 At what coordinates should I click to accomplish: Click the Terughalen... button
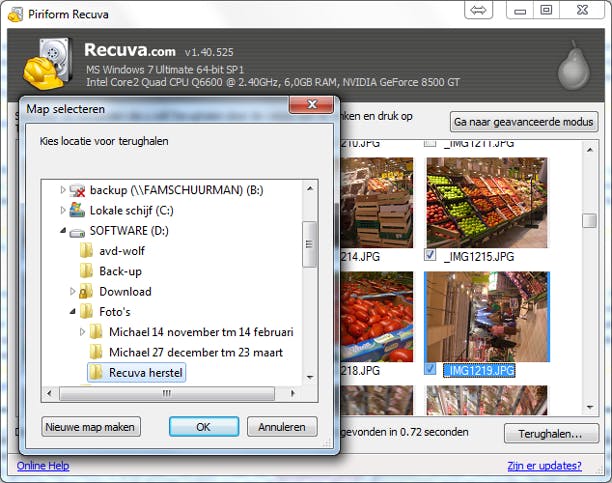pos(551,433)
